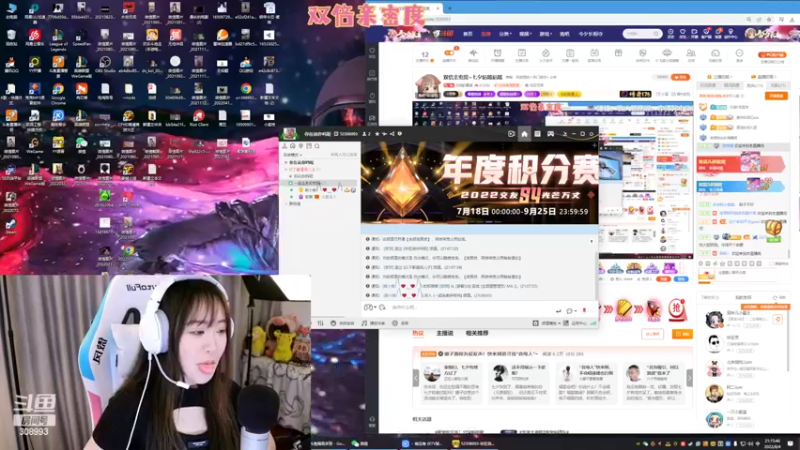Click the History clock icon in Douyu top bar
This screenshot has width=800, height=450.
pos(670,34)
